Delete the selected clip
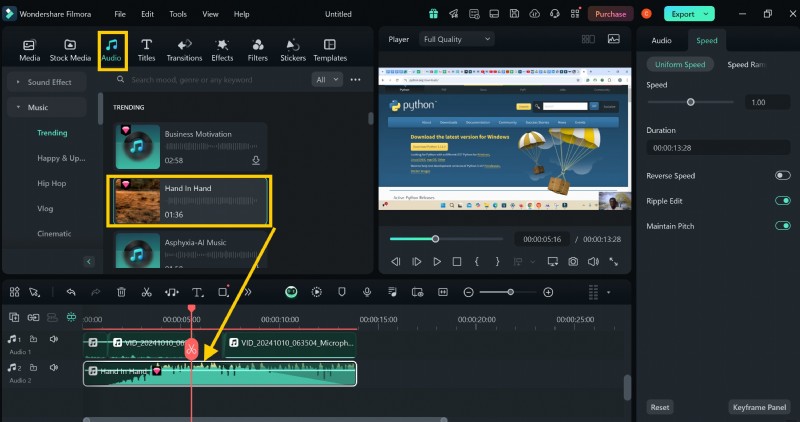800x422 pixels. point(121,292)
